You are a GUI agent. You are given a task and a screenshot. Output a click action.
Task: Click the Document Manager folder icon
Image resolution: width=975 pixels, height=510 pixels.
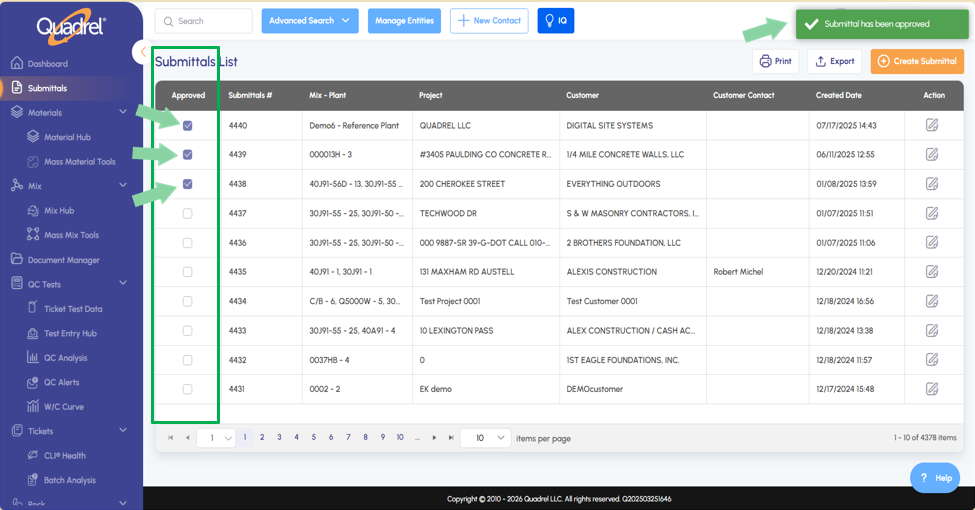click(x=17, y=259)
